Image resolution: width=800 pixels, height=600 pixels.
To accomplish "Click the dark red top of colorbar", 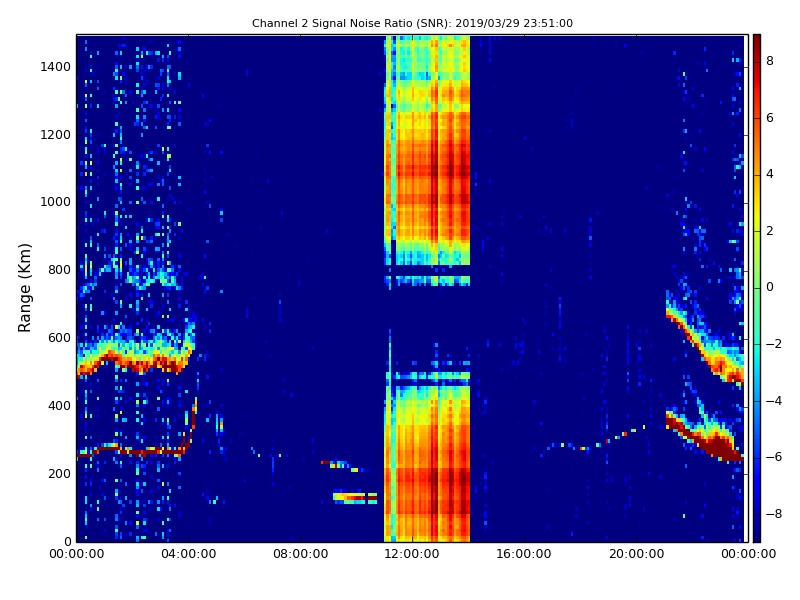I will (x=757, y=43).
